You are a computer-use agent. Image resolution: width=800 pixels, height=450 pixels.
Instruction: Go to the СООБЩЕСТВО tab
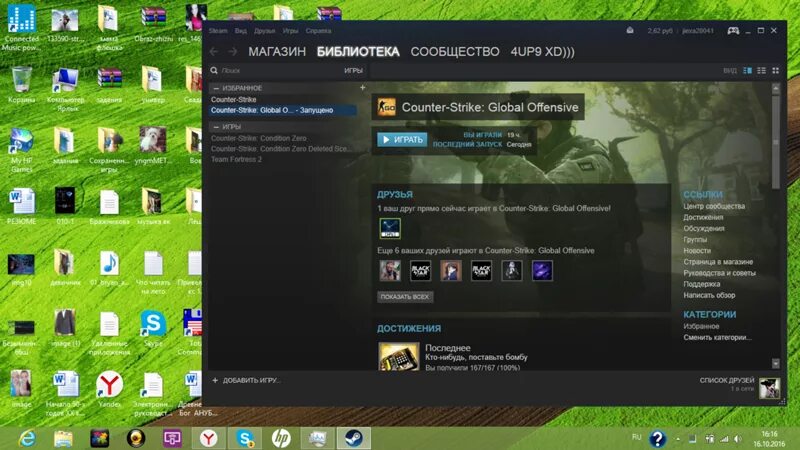[x=455, y=52]
